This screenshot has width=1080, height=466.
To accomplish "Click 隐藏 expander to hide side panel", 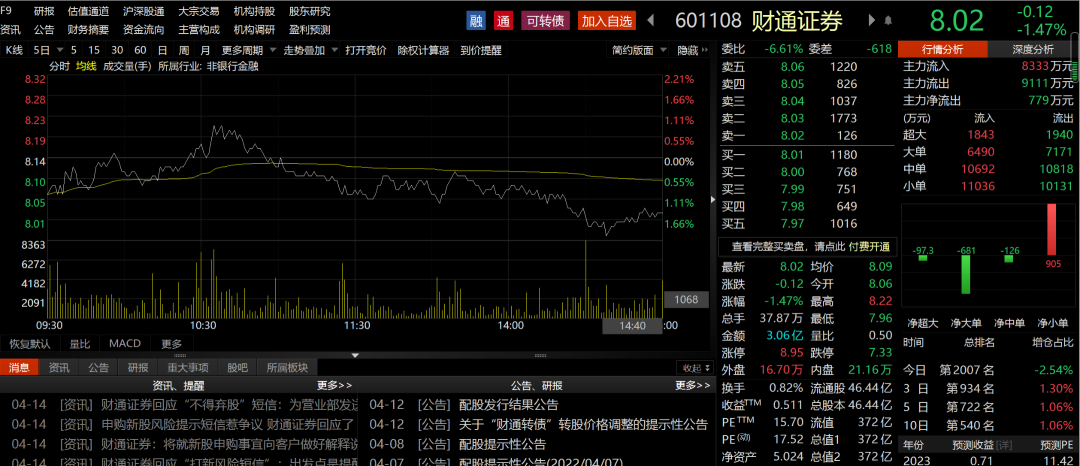I will pos(692,50).
